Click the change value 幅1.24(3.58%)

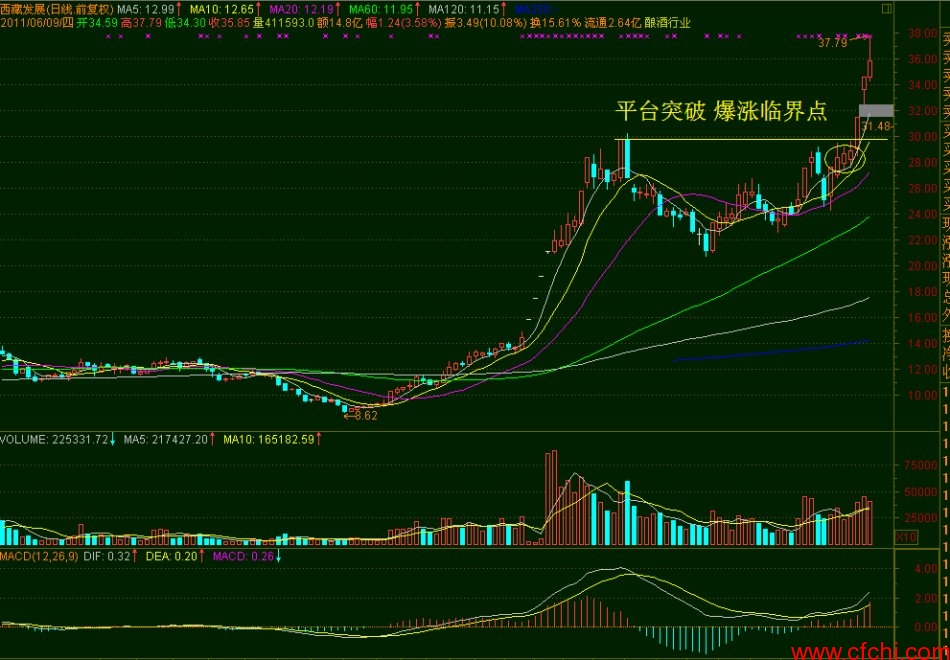(x=403, y=24)
